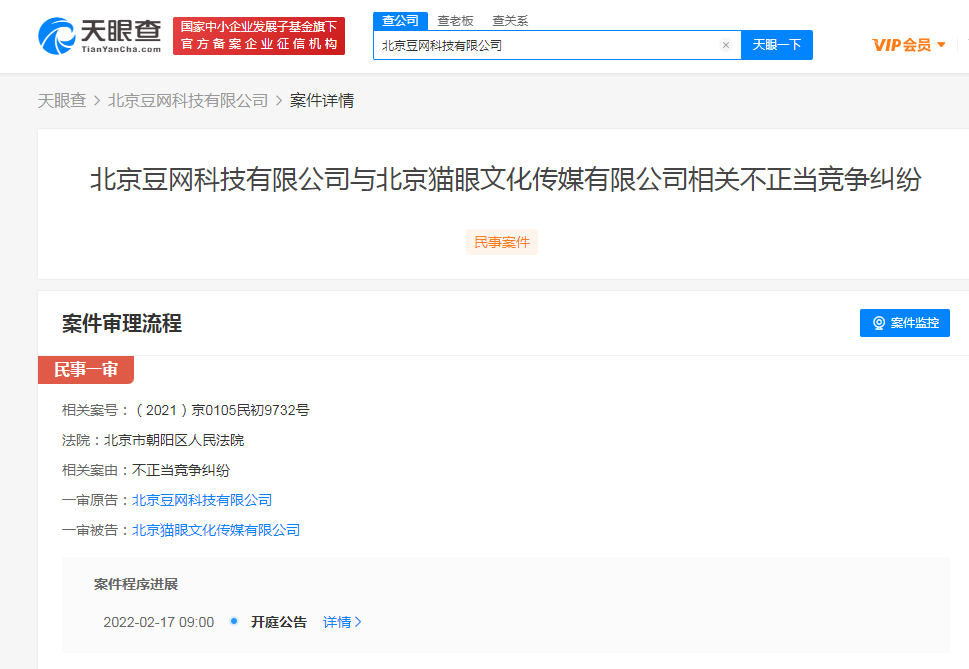969x669 pixels.
Task: Enable 案件监控 for this case
Action: (x=904, y=323)
